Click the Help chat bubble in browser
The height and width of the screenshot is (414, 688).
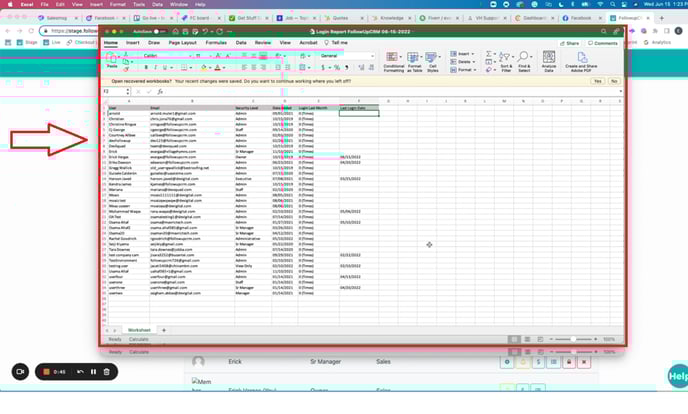click(x=678, y=376)
